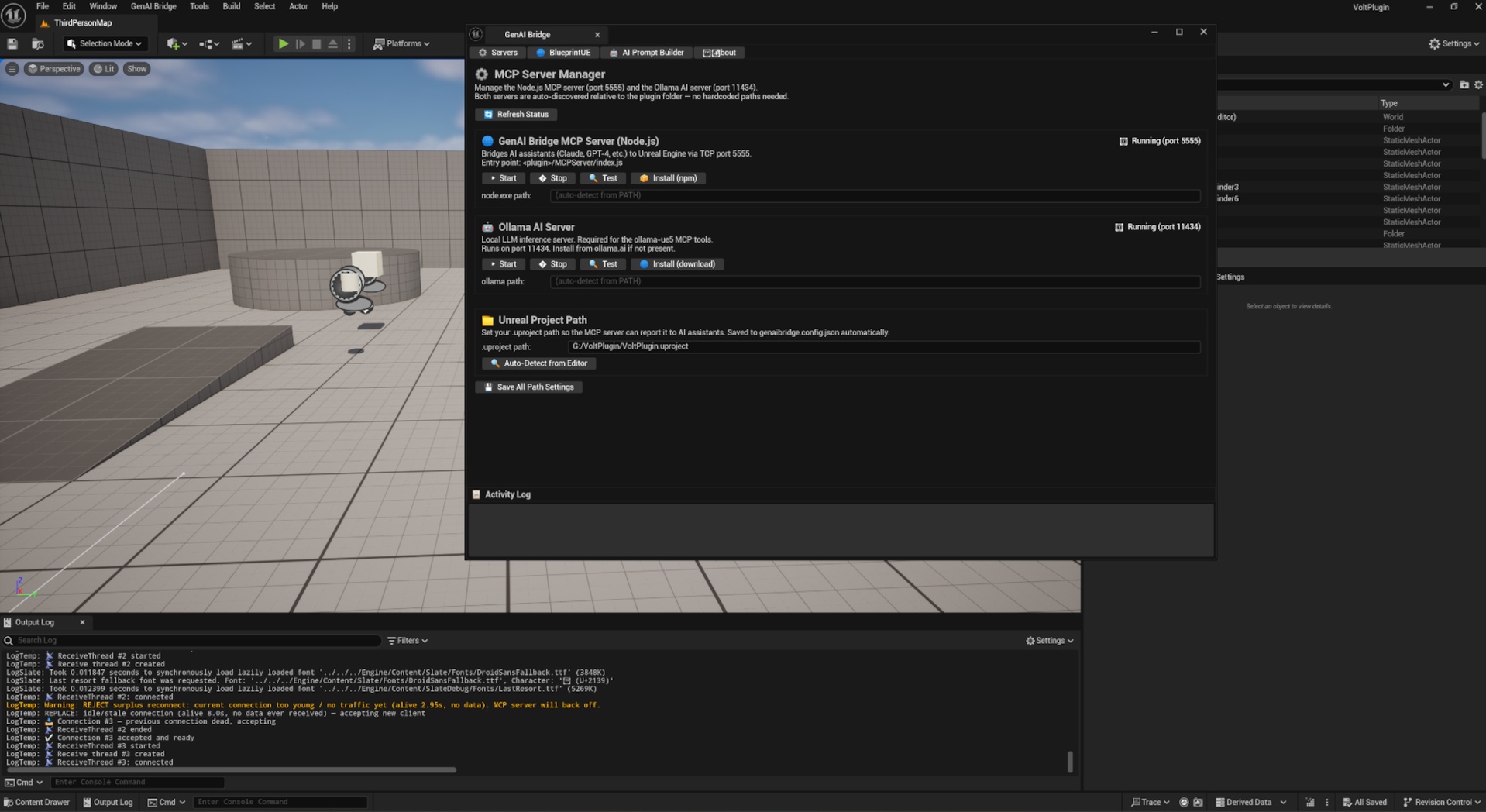
Task: Stop the GenAI Bridge MCP Server (Node.js)
Action: (553, 178)
